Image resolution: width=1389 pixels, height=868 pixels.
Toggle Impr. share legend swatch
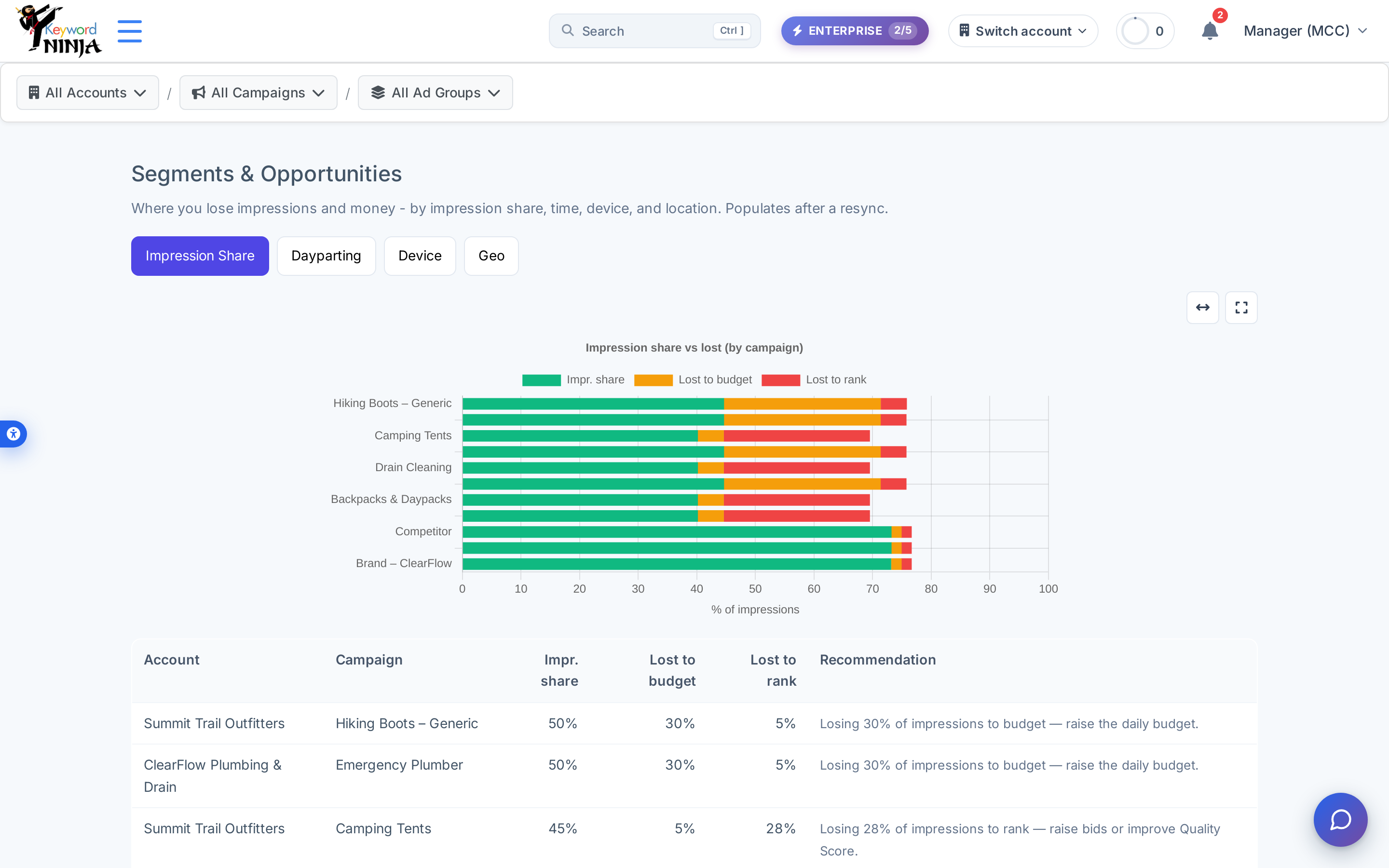541,380
